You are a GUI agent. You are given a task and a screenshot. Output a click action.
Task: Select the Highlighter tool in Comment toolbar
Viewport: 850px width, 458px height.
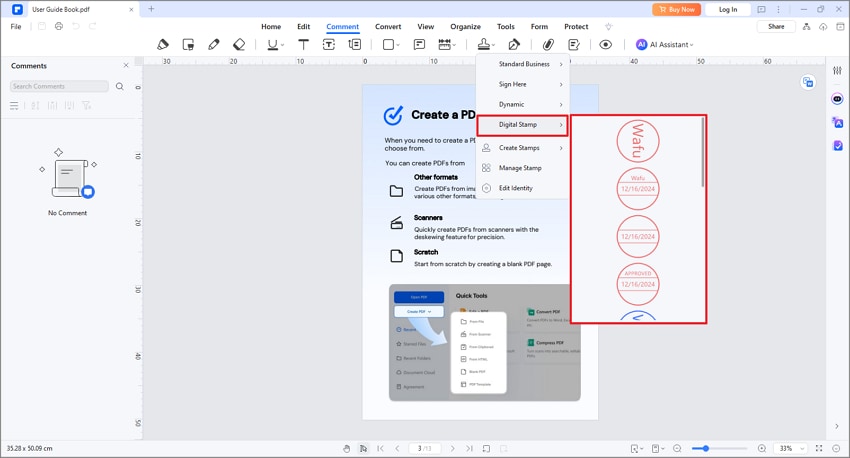click(163, 44)
